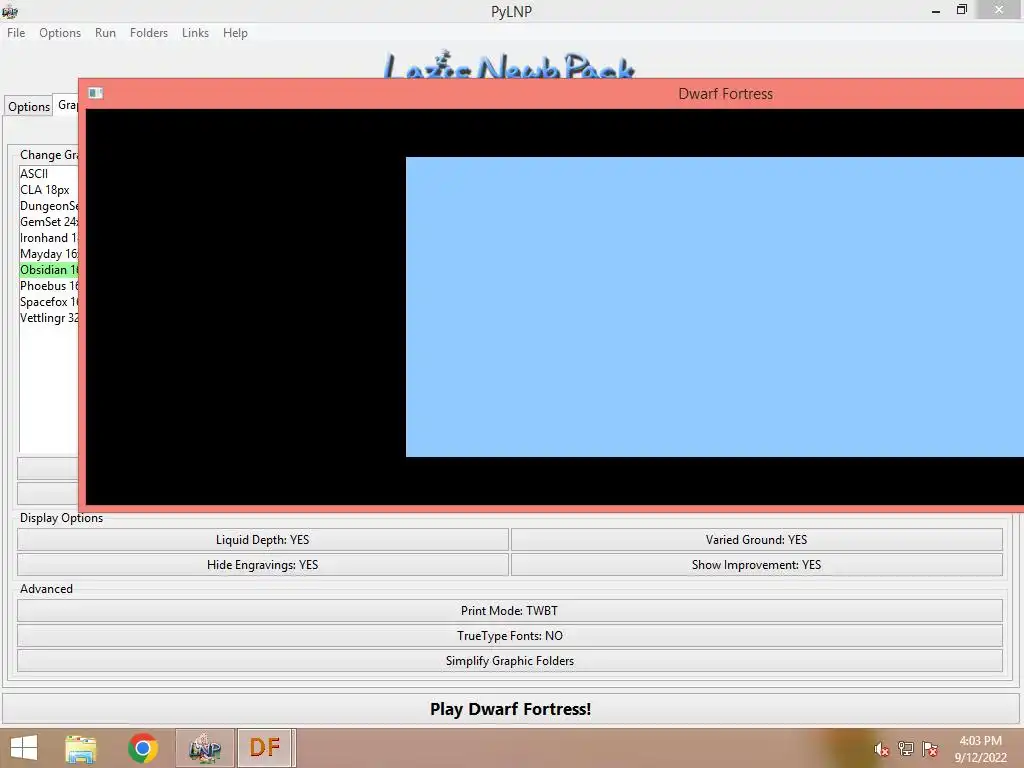
Task: Click the system clock showing 4:03 PM
Action: click(x=980, y=748)
